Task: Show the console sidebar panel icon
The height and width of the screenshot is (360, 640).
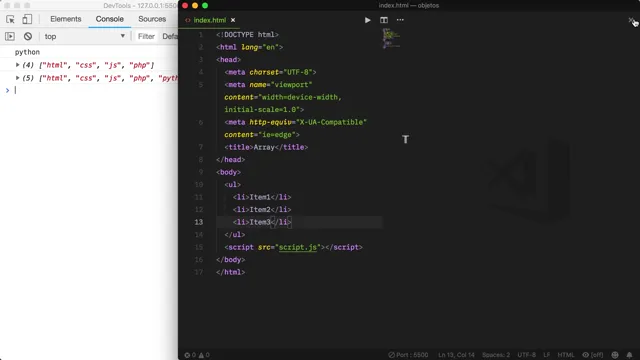Action: point(10,36)
